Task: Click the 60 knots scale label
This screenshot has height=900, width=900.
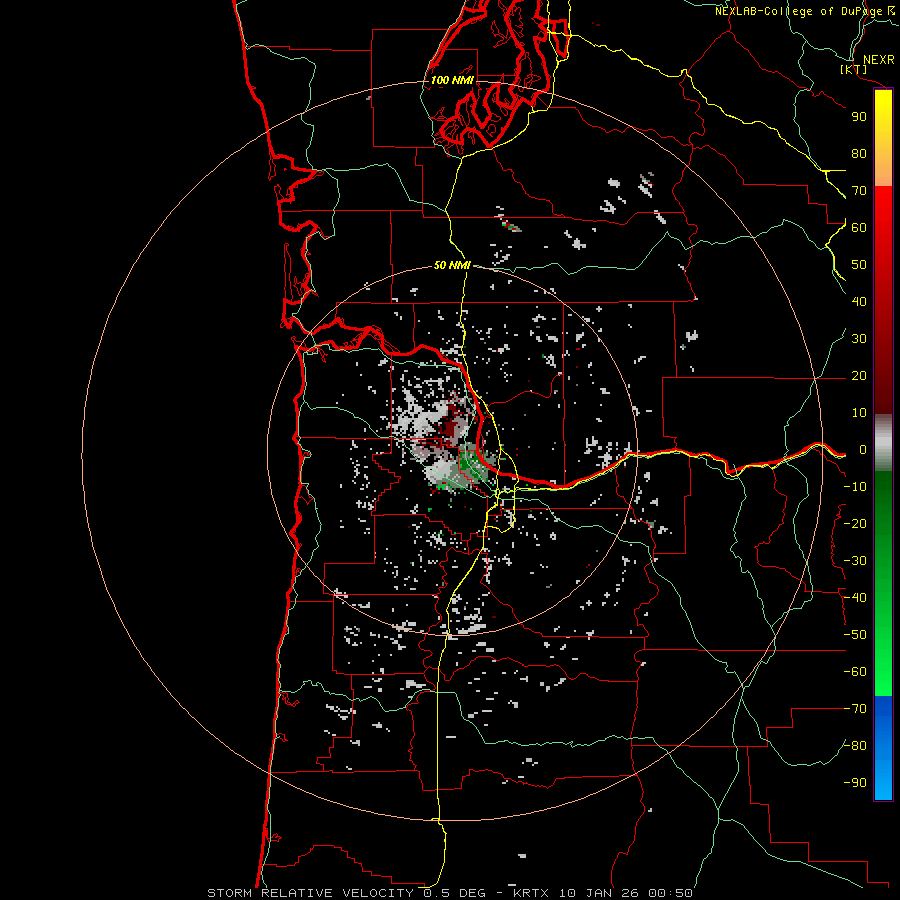Action: click(859, 227)
